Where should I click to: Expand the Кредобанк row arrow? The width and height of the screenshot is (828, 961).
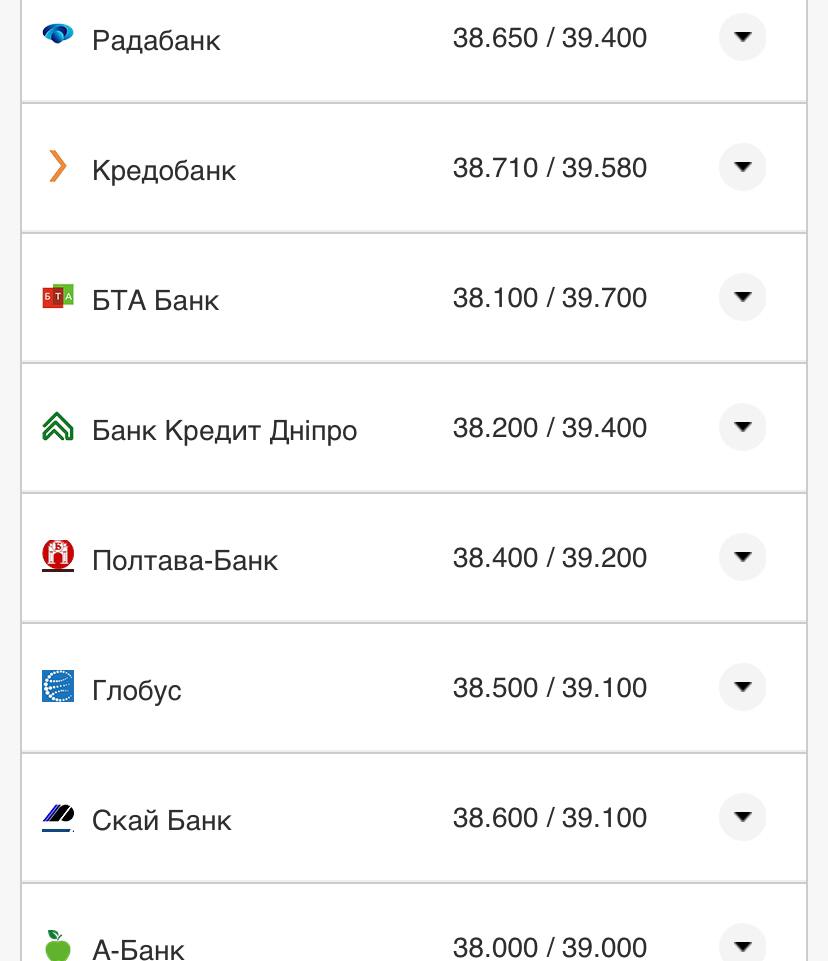click(742, 167)
